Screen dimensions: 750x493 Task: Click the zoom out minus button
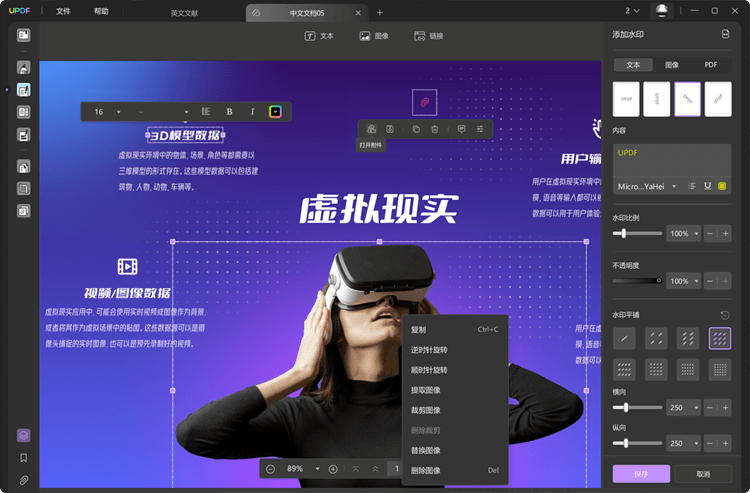coord(270,469)
